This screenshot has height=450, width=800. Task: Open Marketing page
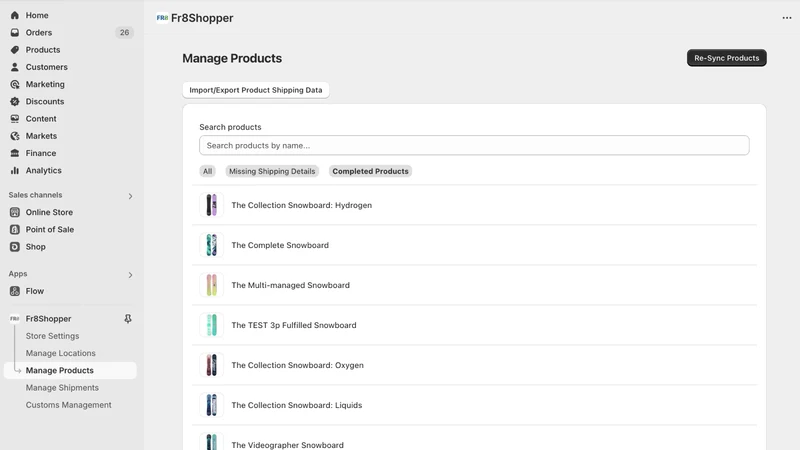point(45,84)
